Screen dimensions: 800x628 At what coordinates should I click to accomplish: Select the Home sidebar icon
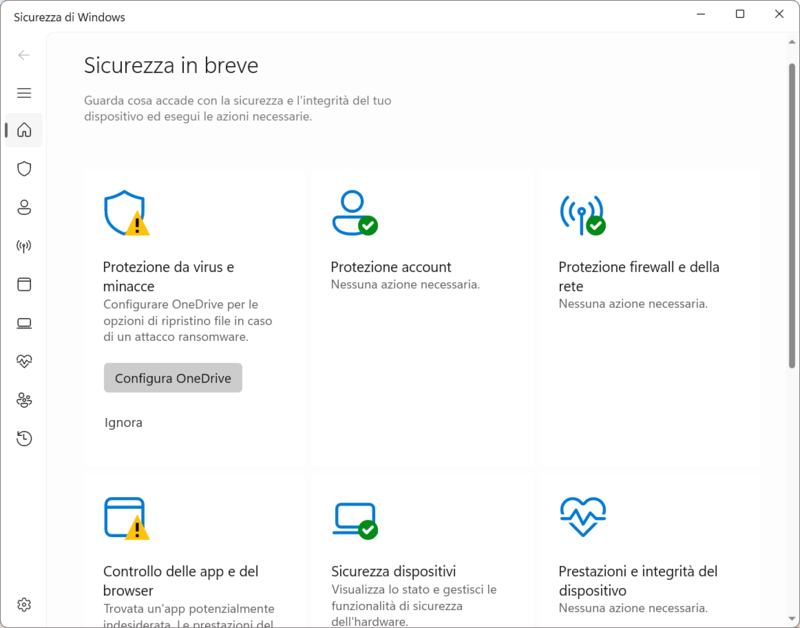tap(24, 130)
